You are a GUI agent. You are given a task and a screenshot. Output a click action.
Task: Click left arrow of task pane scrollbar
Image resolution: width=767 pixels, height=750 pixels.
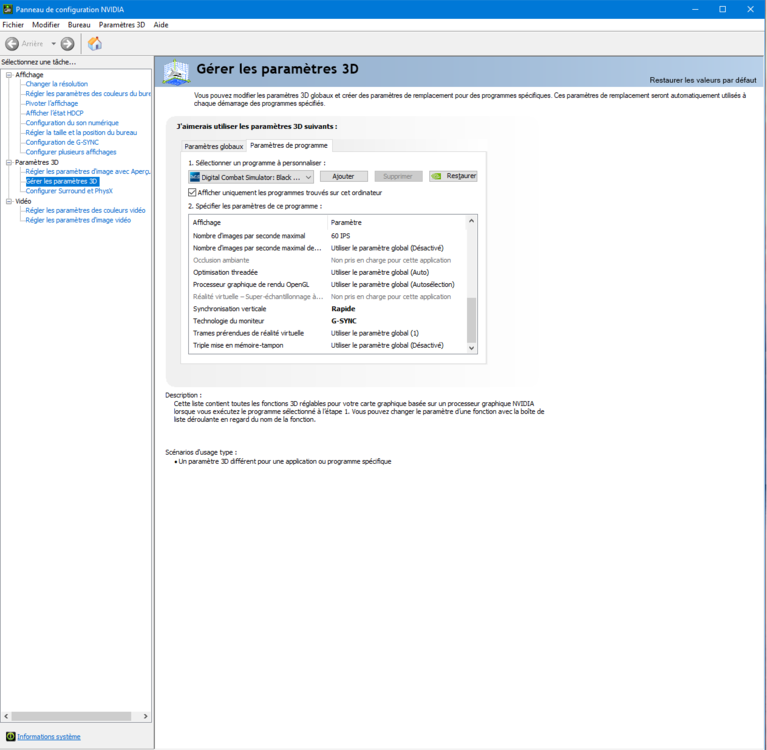6,716
